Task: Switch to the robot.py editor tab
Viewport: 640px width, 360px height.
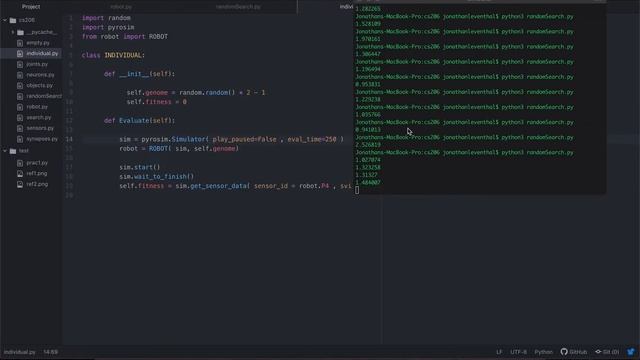Action: pyautogui.click(x=121, y=7)
